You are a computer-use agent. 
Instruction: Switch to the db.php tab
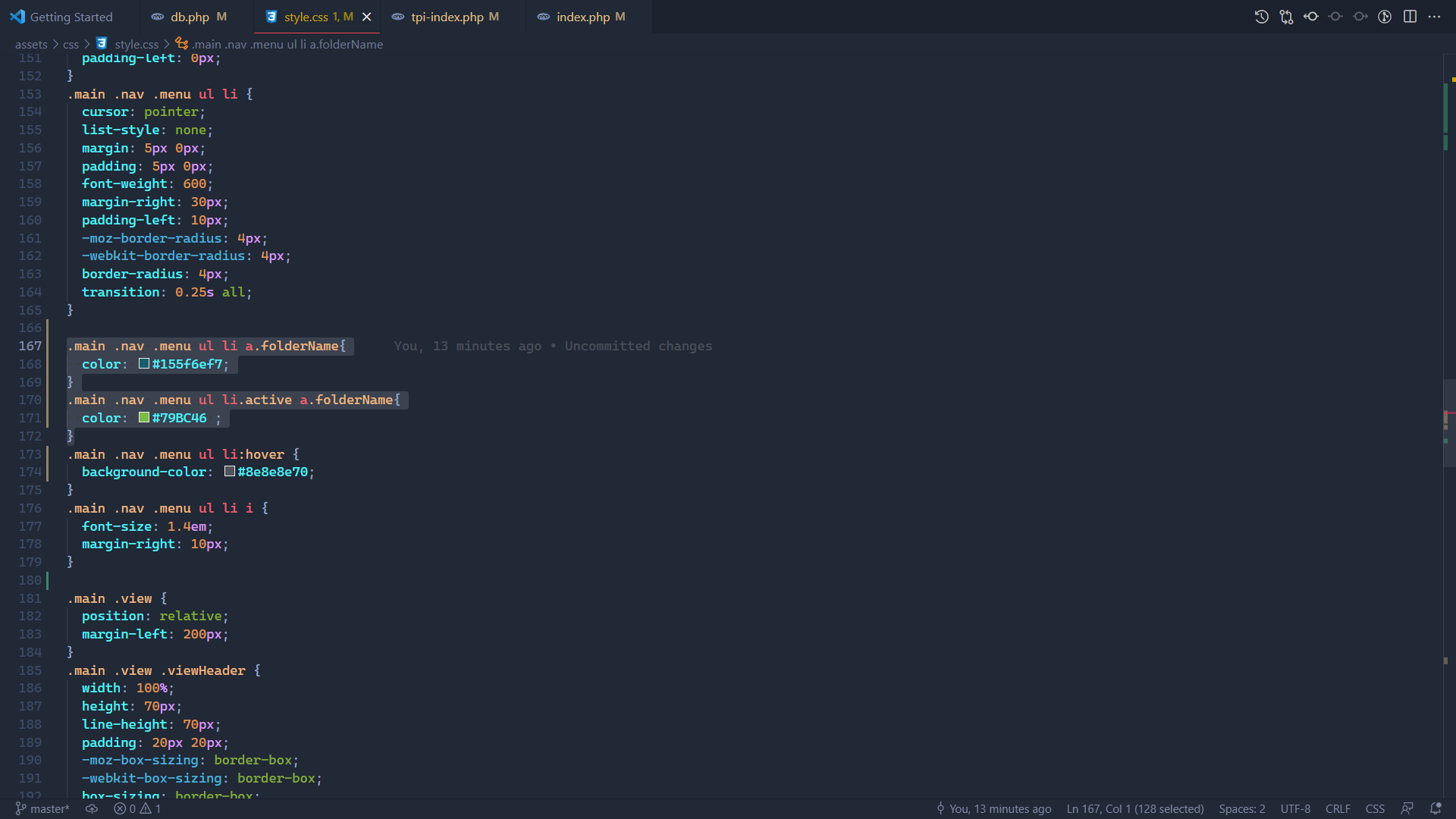198,17
